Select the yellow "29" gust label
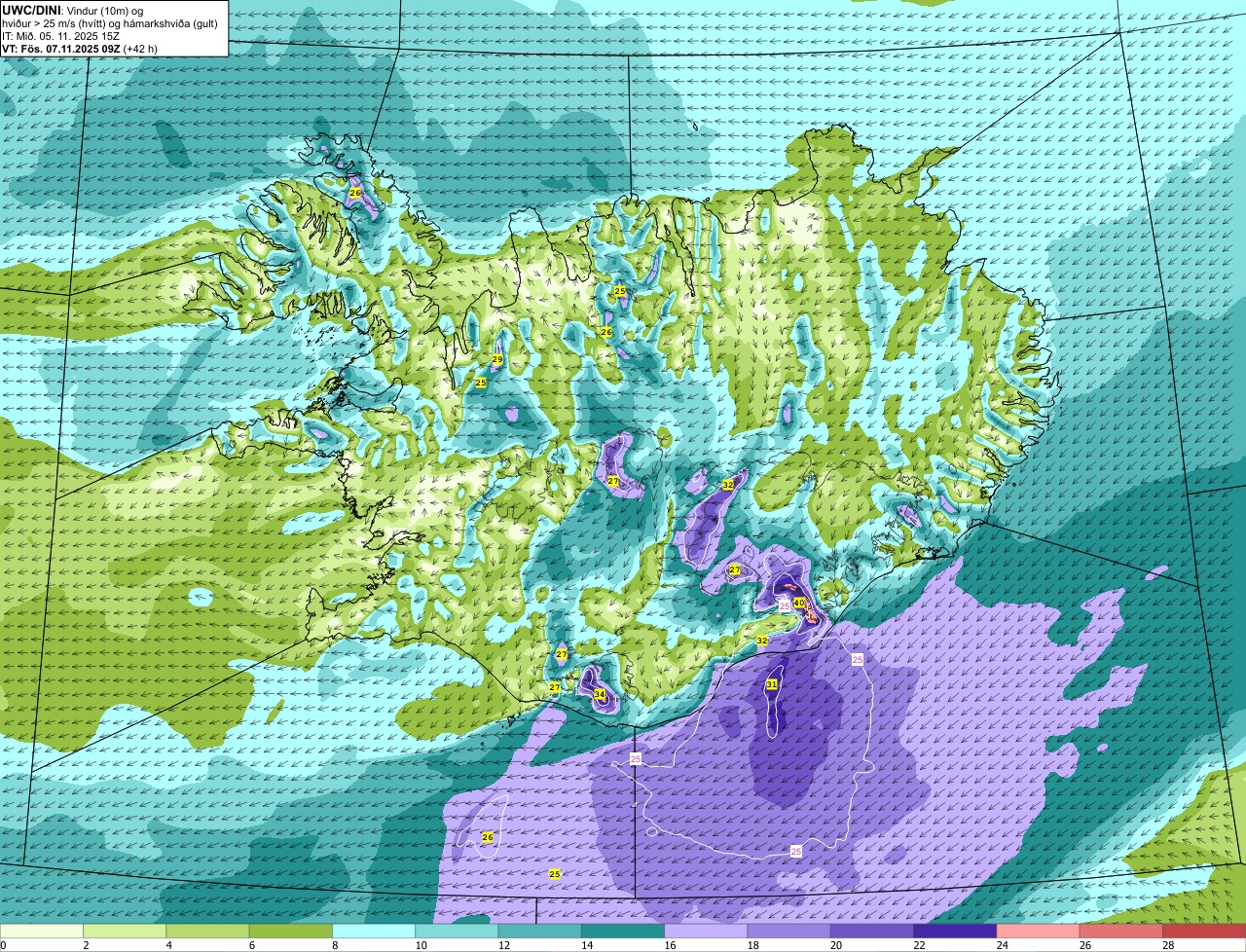This screenshot has width=1246, height=952. point(497,360)
